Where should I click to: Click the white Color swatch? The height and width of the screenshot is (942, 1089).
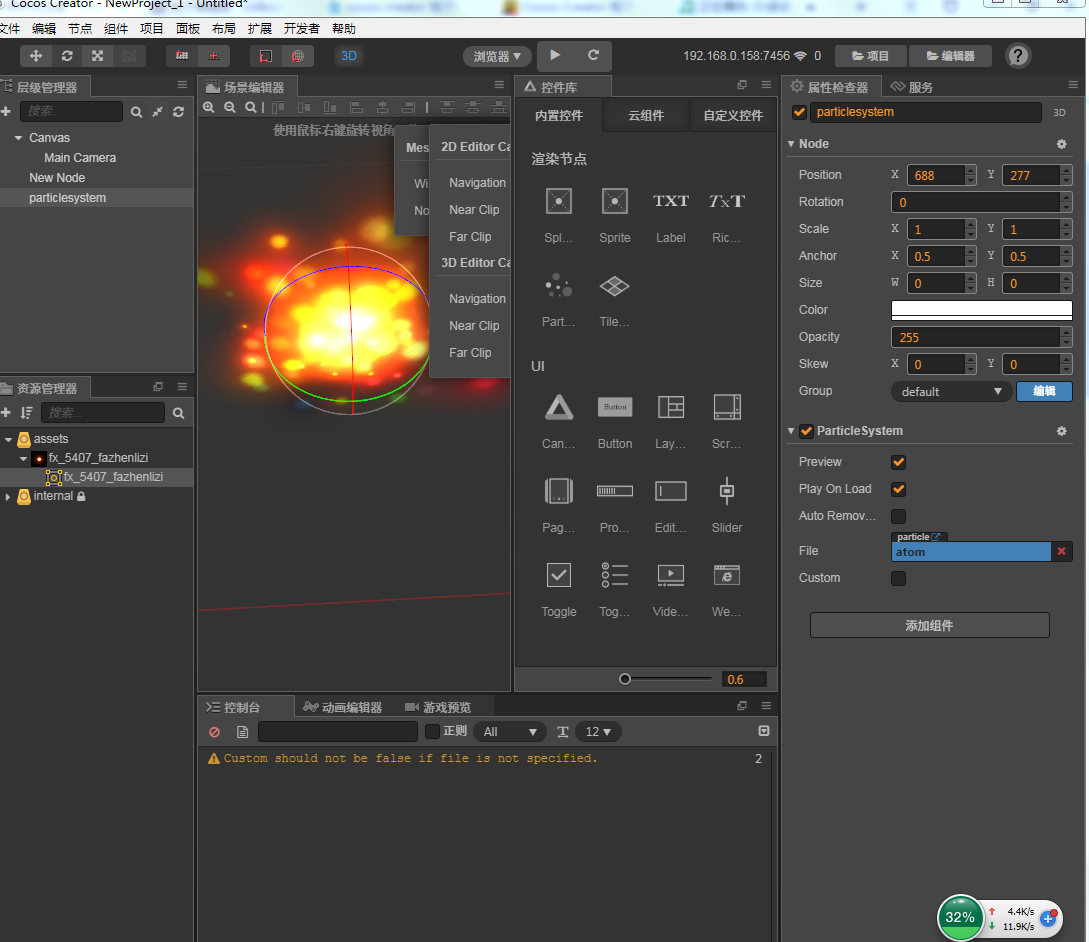tap(981, 310)
